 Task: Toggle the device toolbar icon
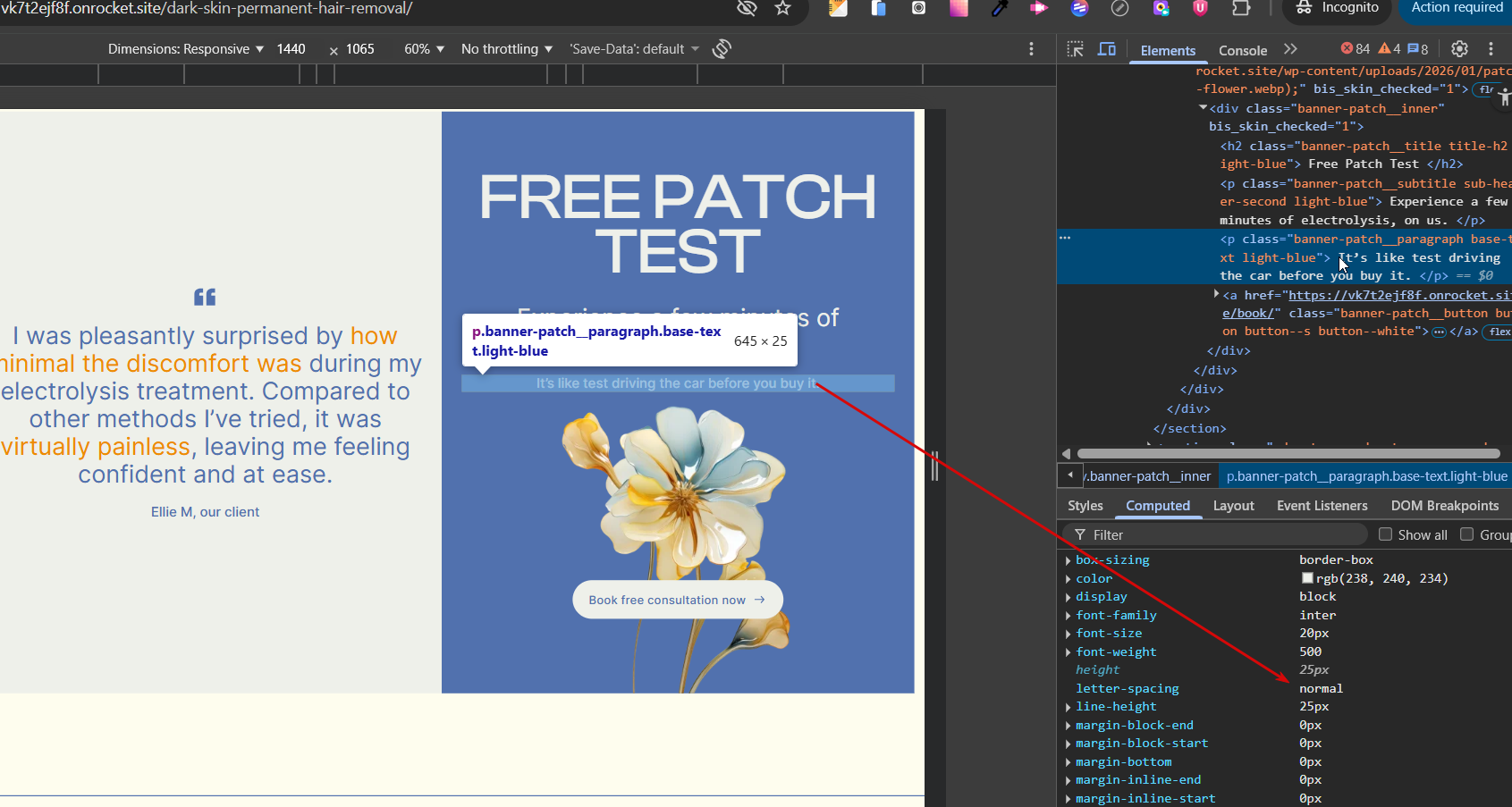(x=1107, y=49)
